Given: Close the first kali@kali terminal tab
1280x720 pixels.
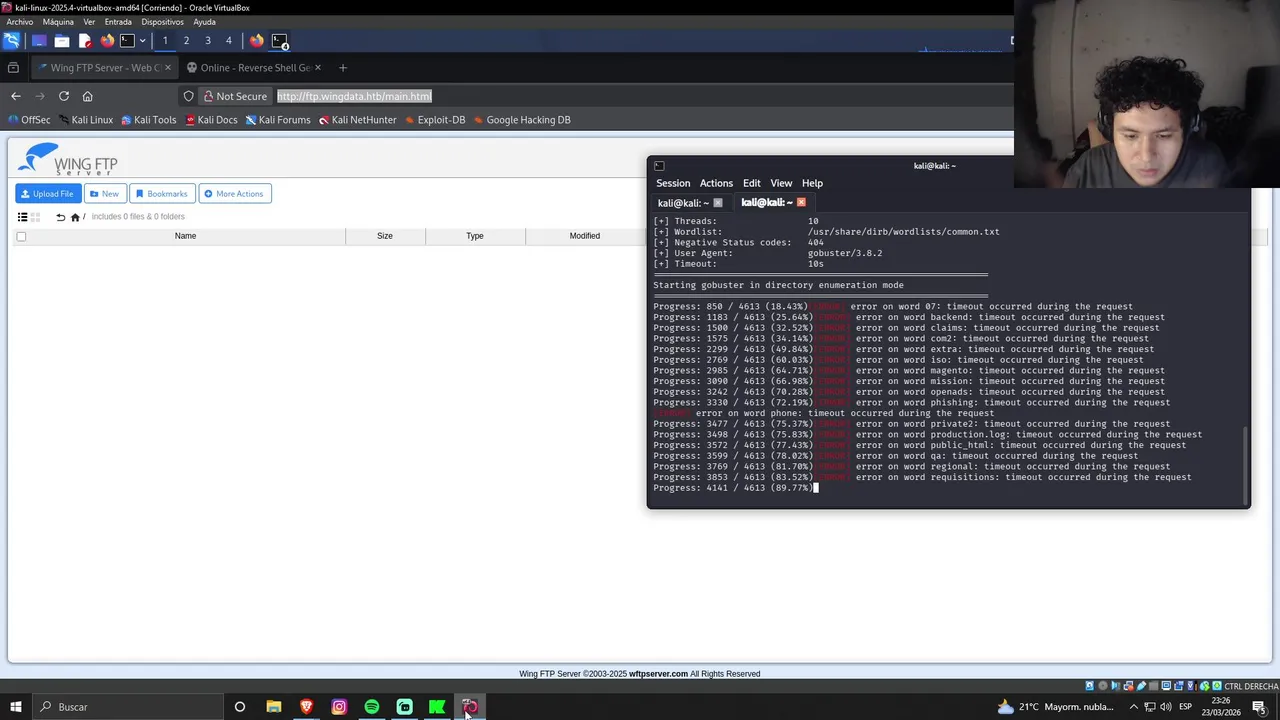Looking at the screenshot, I should coord(717,203).
